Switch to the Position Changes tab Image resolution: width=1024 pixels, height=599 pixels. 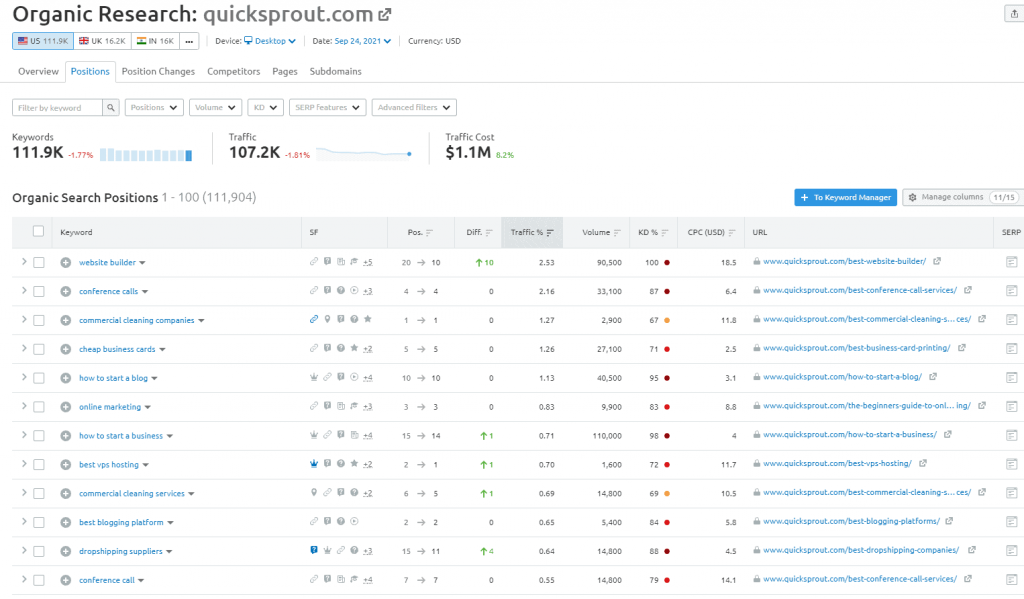coord(158,72)
